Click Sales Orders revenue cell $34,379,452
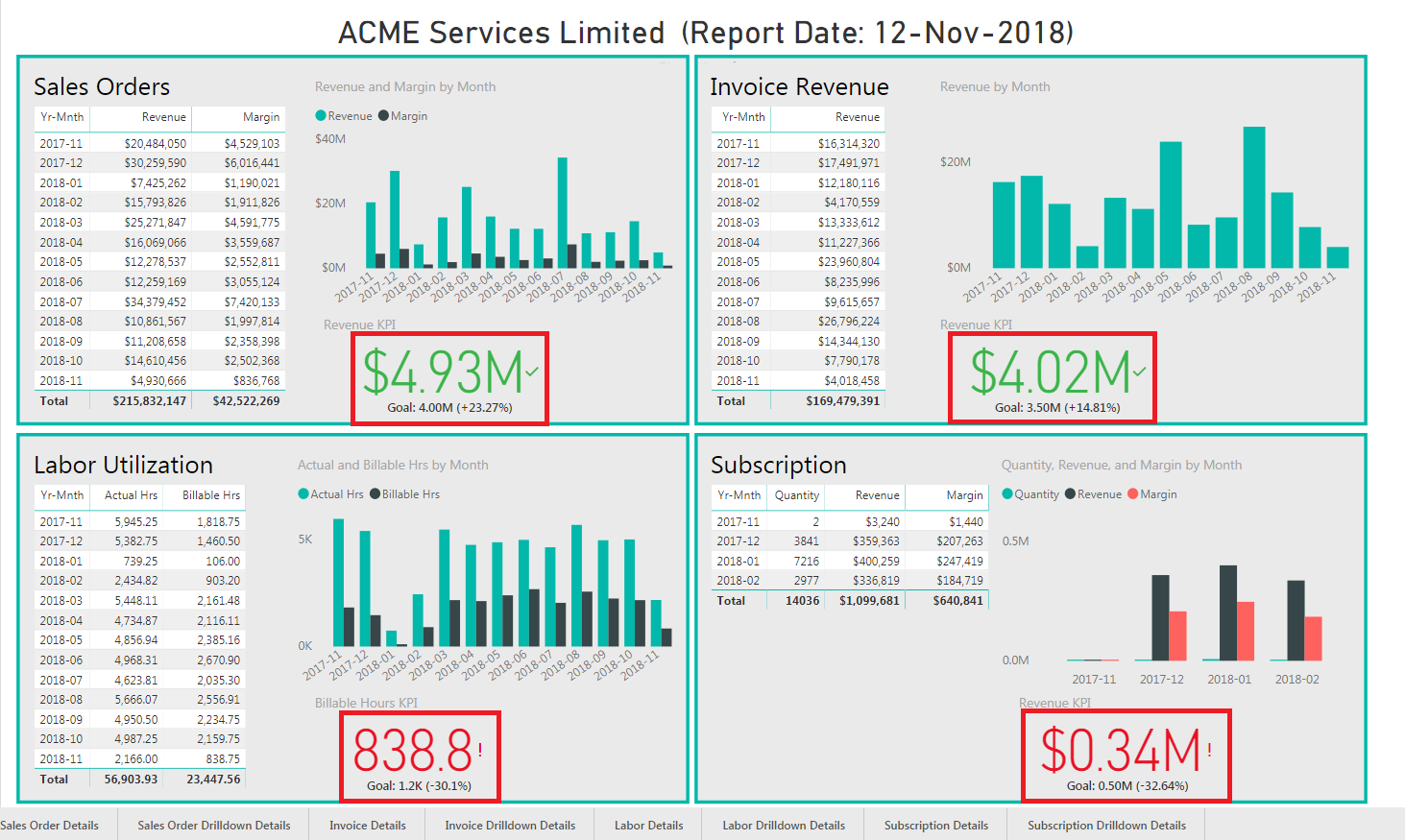Screen dimensions: 1405x840 (x=155, y=302)
